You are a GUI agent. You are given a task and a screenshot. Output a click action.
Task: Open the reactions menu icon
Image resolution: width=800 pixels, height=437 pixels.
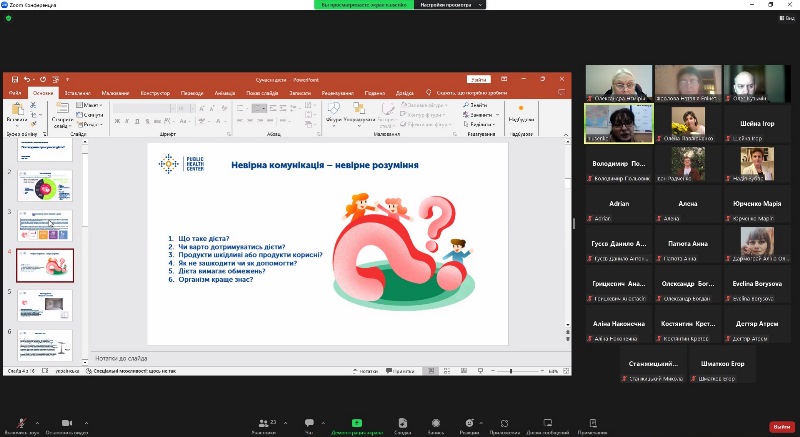[x=469, y=423]
